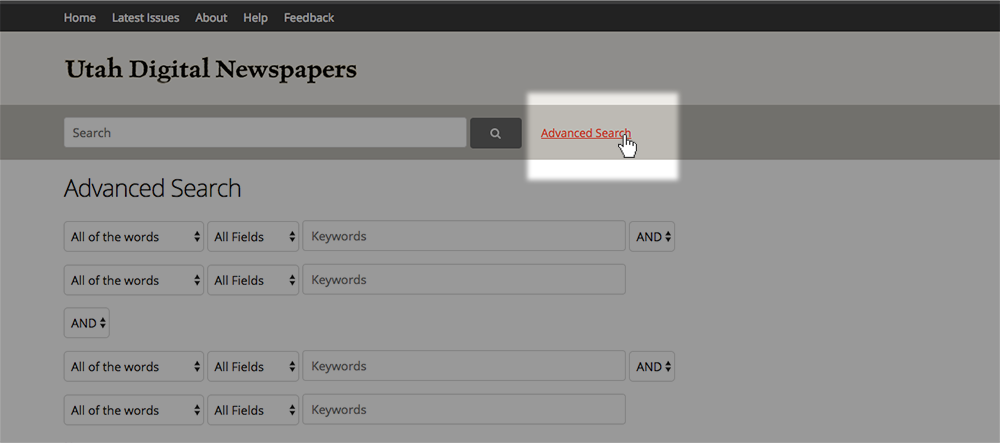
Task: Open the Help page
Action: pyautogui.click(x=255, y=18)
